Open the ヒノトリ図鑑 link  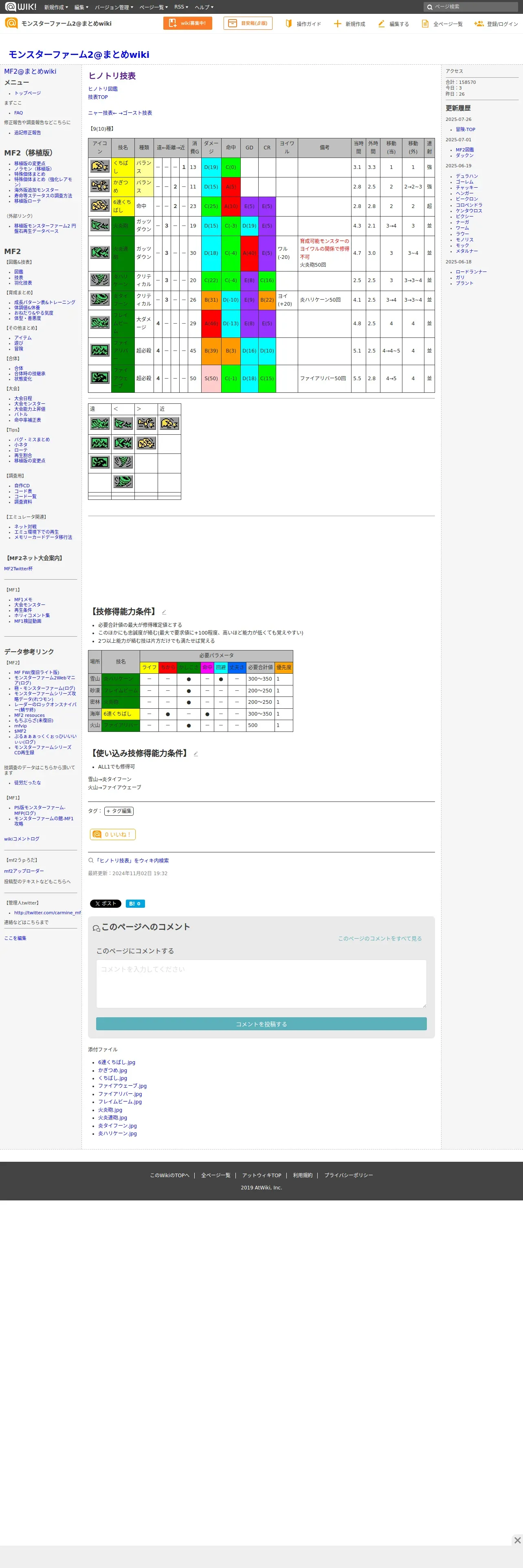tap(103, 89)
